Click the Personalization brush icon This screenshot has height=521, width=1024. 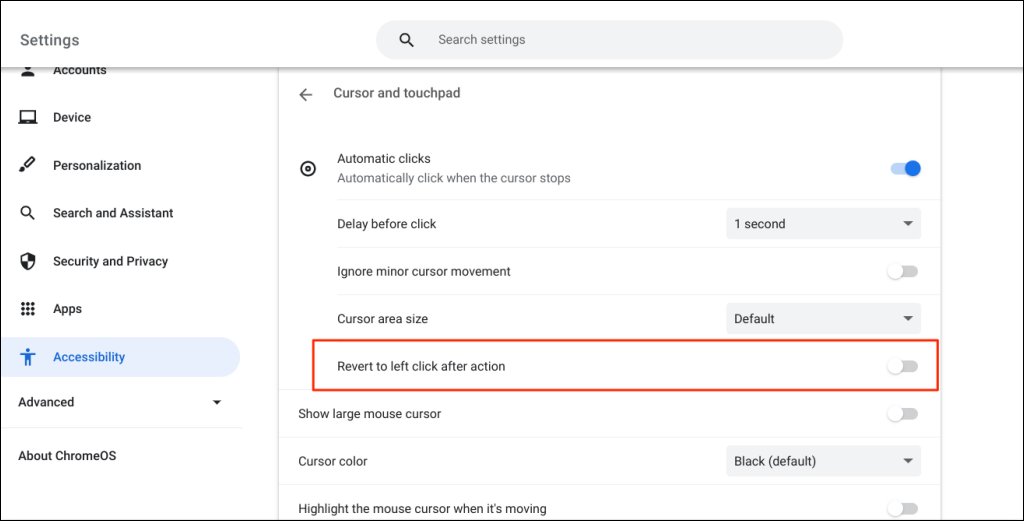coord(28,165)
